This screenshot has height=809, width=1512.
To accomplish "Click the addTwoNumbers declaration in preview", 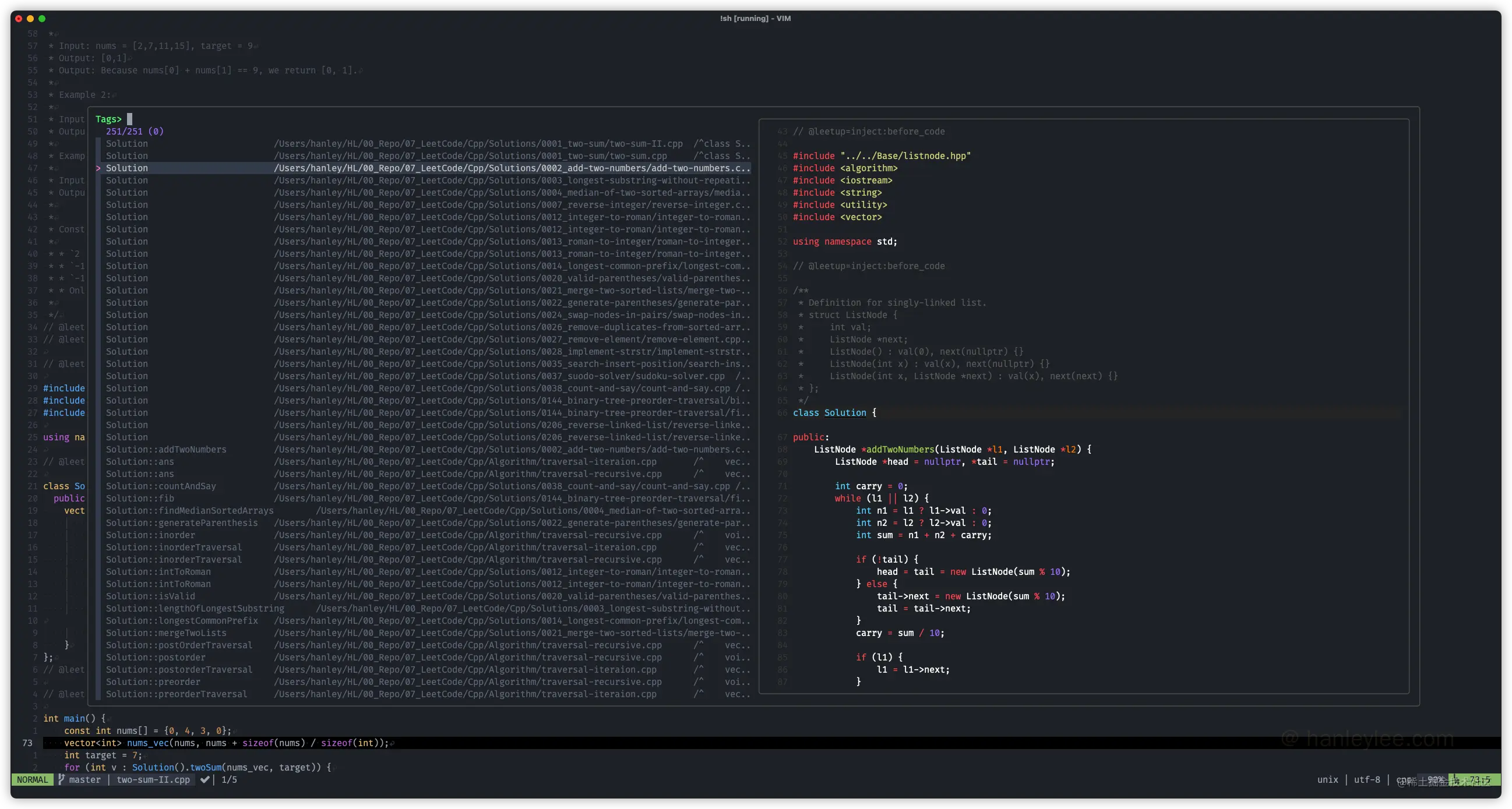I will pyautogui.click(x=953, y=450).
